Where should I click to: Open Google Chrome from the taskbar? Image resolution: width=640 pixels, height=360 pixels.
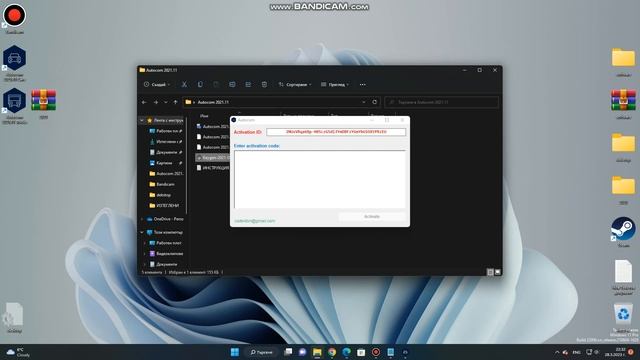pyautogui.click(x=332, y=352)
